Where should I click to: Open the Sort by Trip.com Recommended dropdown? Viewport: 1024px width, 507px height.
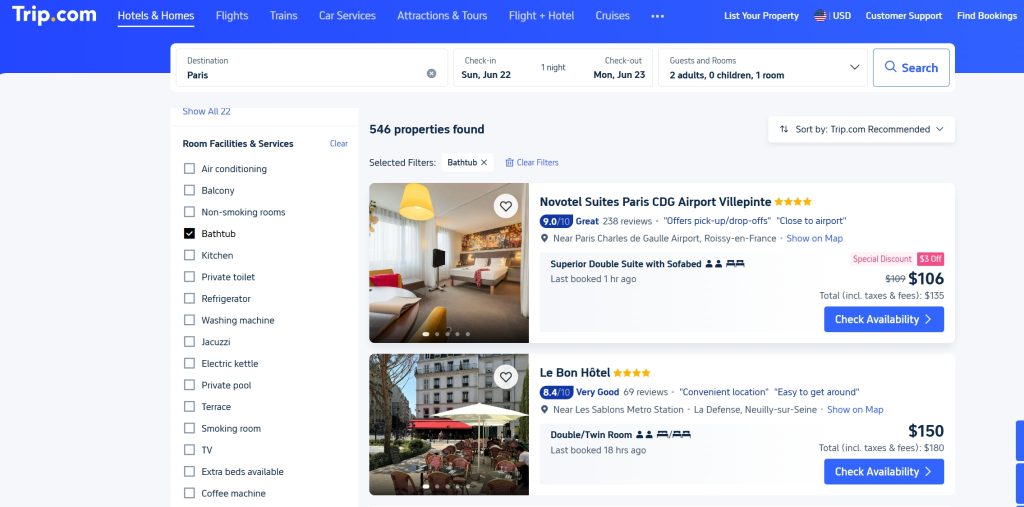click(861, 129)
